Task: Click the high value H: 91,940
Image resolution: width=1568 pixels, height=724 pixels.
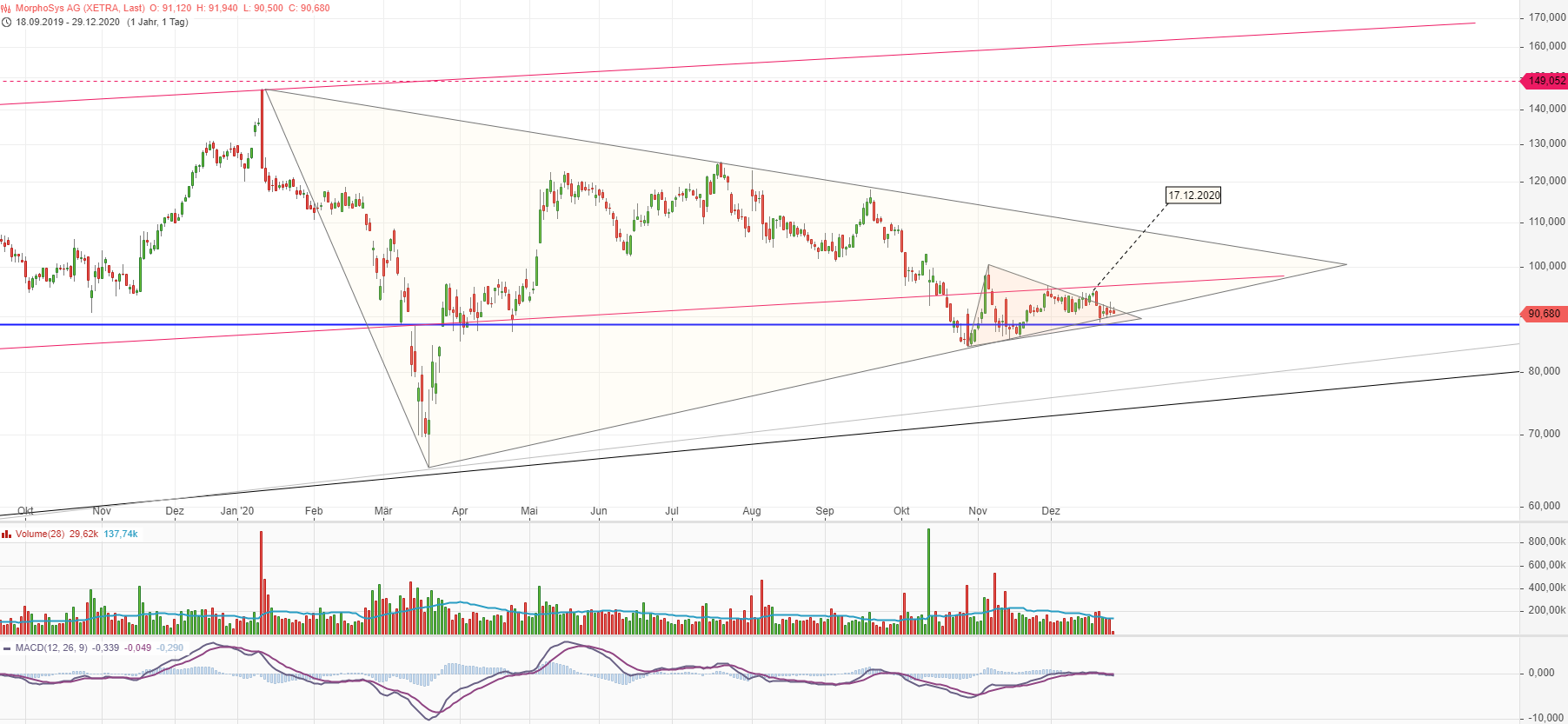Action: [217, 8]
